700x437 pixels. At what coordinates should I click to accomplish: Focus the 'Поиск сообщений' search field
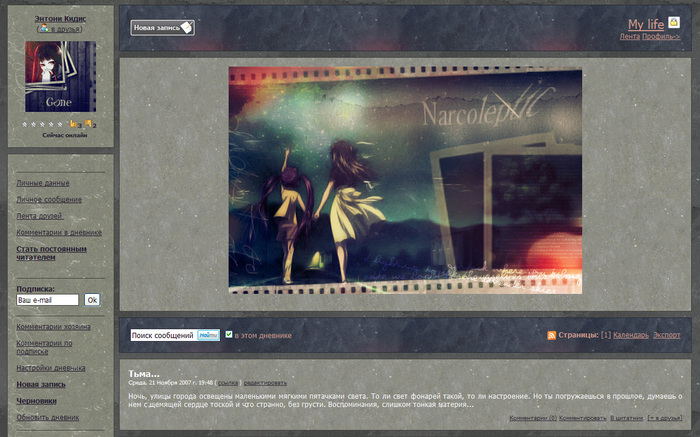coord(163,335)
